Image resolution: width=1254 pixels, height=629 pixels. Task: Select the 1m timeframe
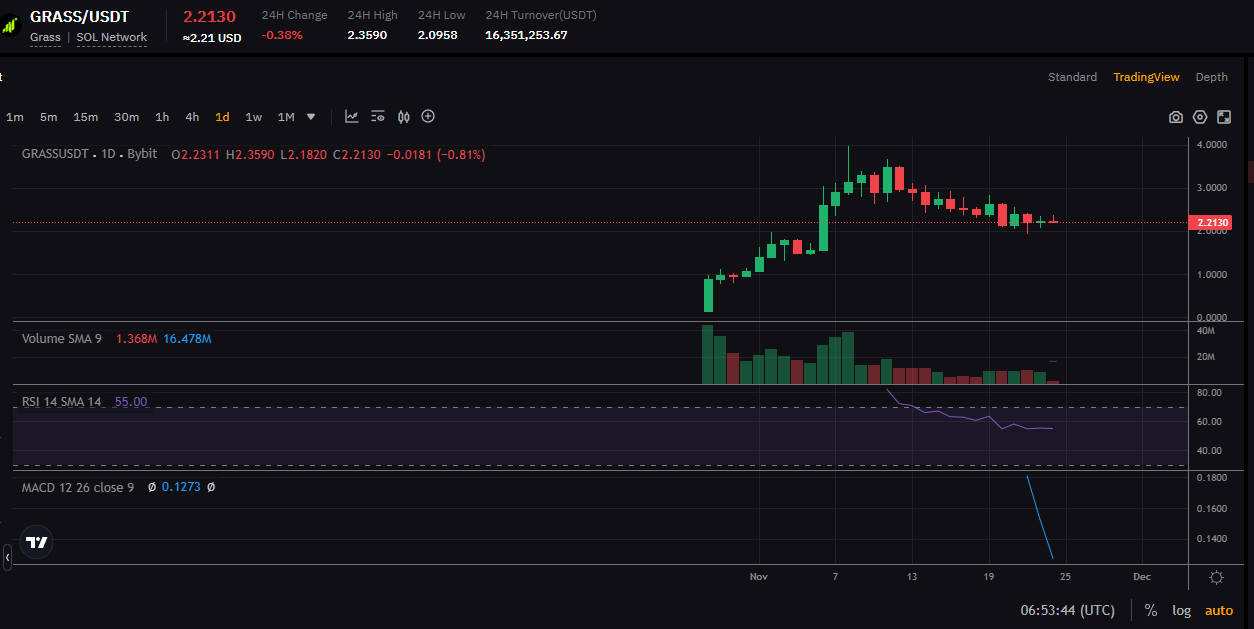tap(15, 117)
